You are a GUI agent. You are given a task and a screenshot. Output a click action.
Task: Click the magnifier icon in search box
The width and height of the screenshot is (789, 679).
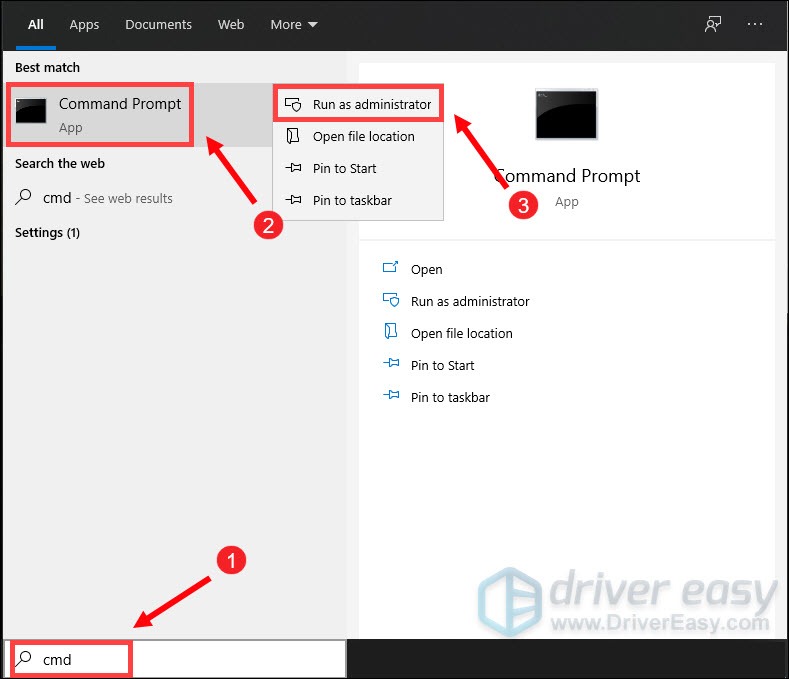(x=23, y=658)
